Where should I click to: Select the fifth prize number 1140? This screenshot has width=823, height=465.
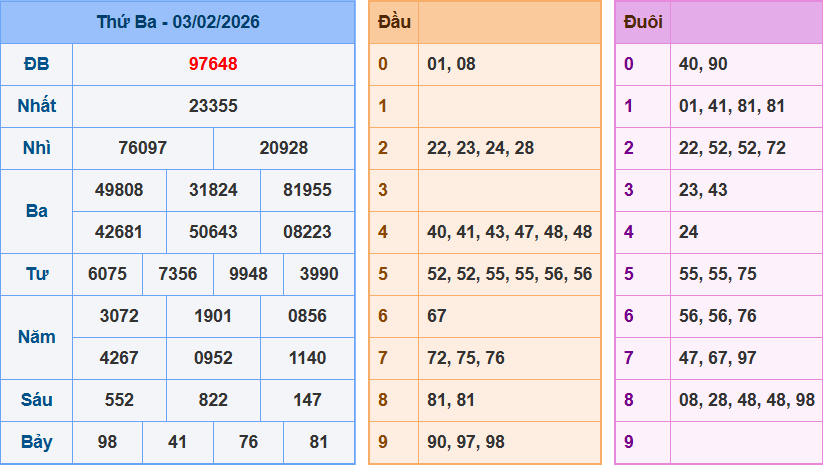click(307, 358)
